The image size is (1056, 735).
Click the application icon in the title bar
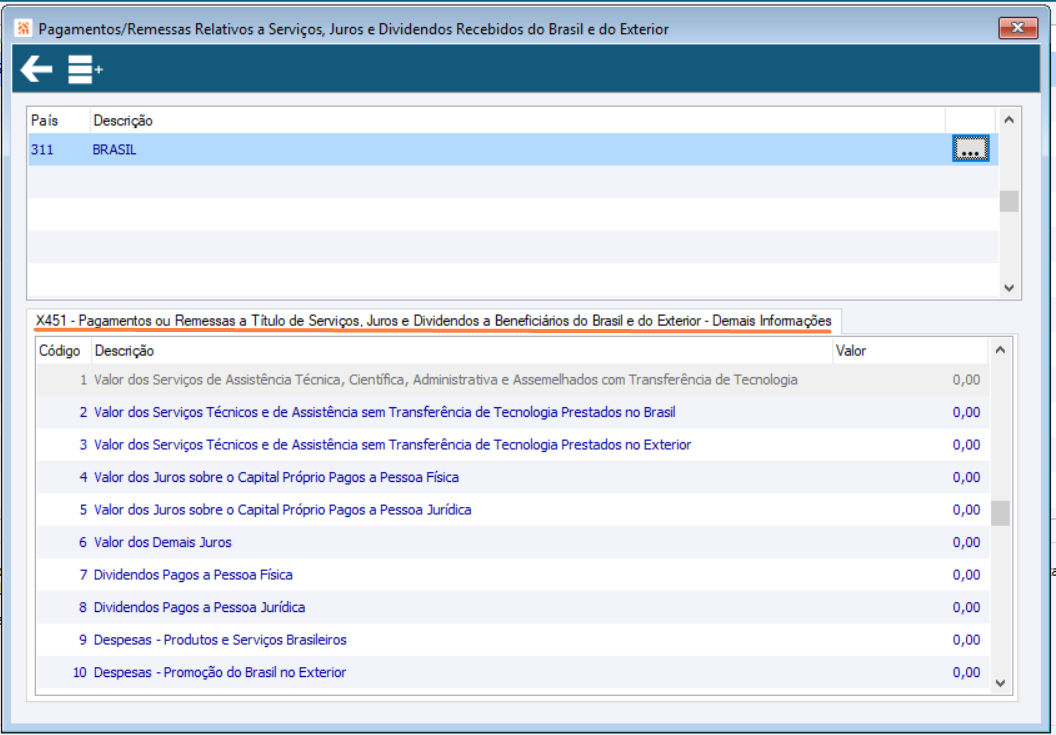pos(24,28)
